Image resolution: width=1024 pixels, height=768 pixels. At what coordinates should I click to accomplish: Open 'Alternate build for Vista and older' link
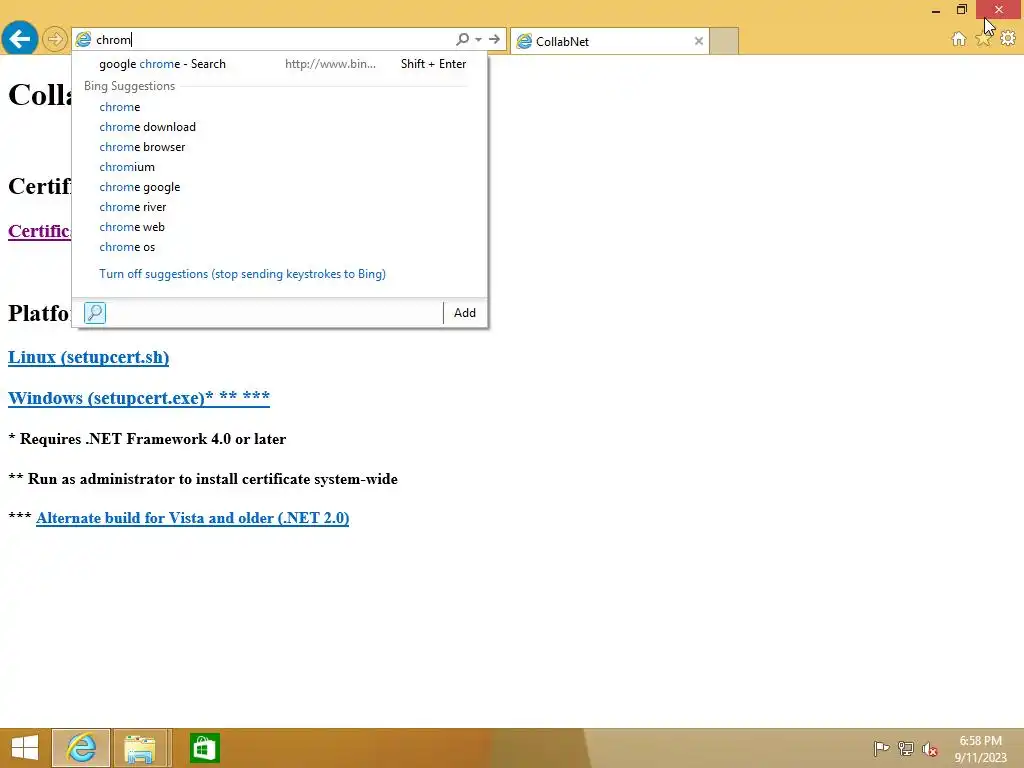[x=193, y=518]
